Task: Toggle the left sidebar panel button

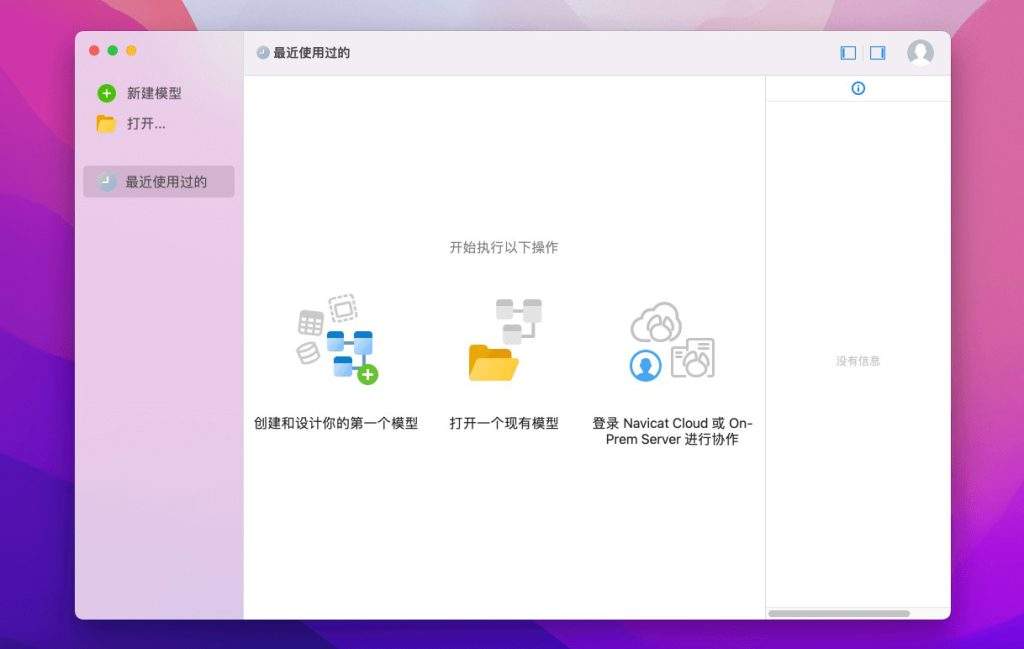Action: (848, 53)
